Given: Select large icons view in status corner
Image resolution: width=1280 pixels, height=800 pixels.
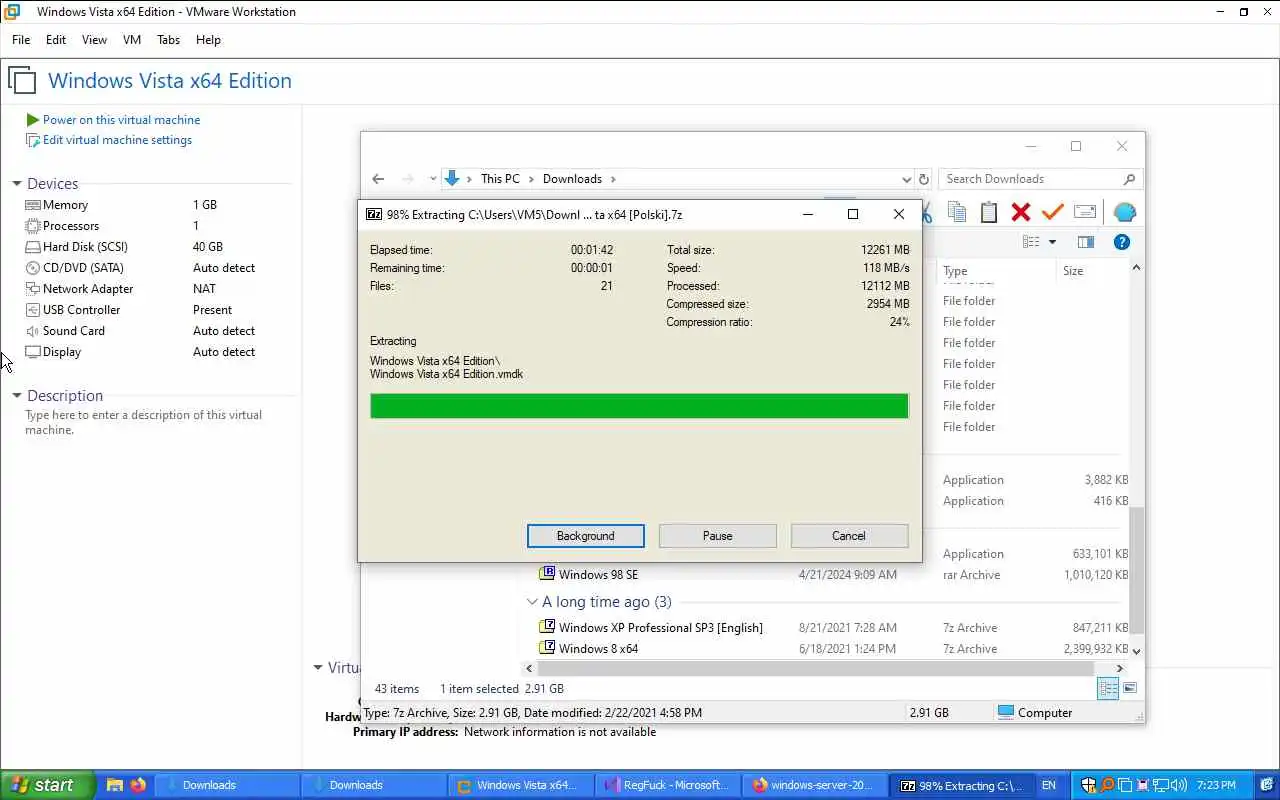Looking at the screenshot, I should click(x=1130, y=688).
